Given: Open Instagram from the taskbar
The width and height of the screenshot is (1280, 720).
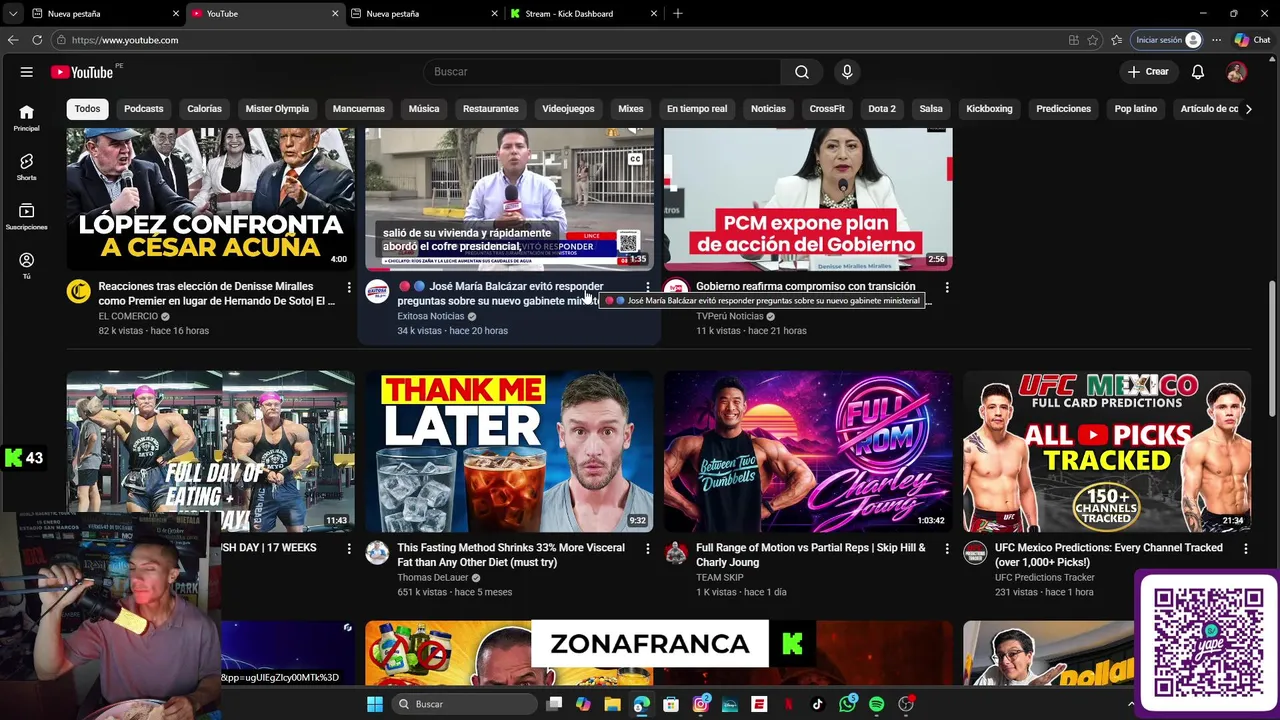Looking at the screenshot, I should tap(701, 704).
